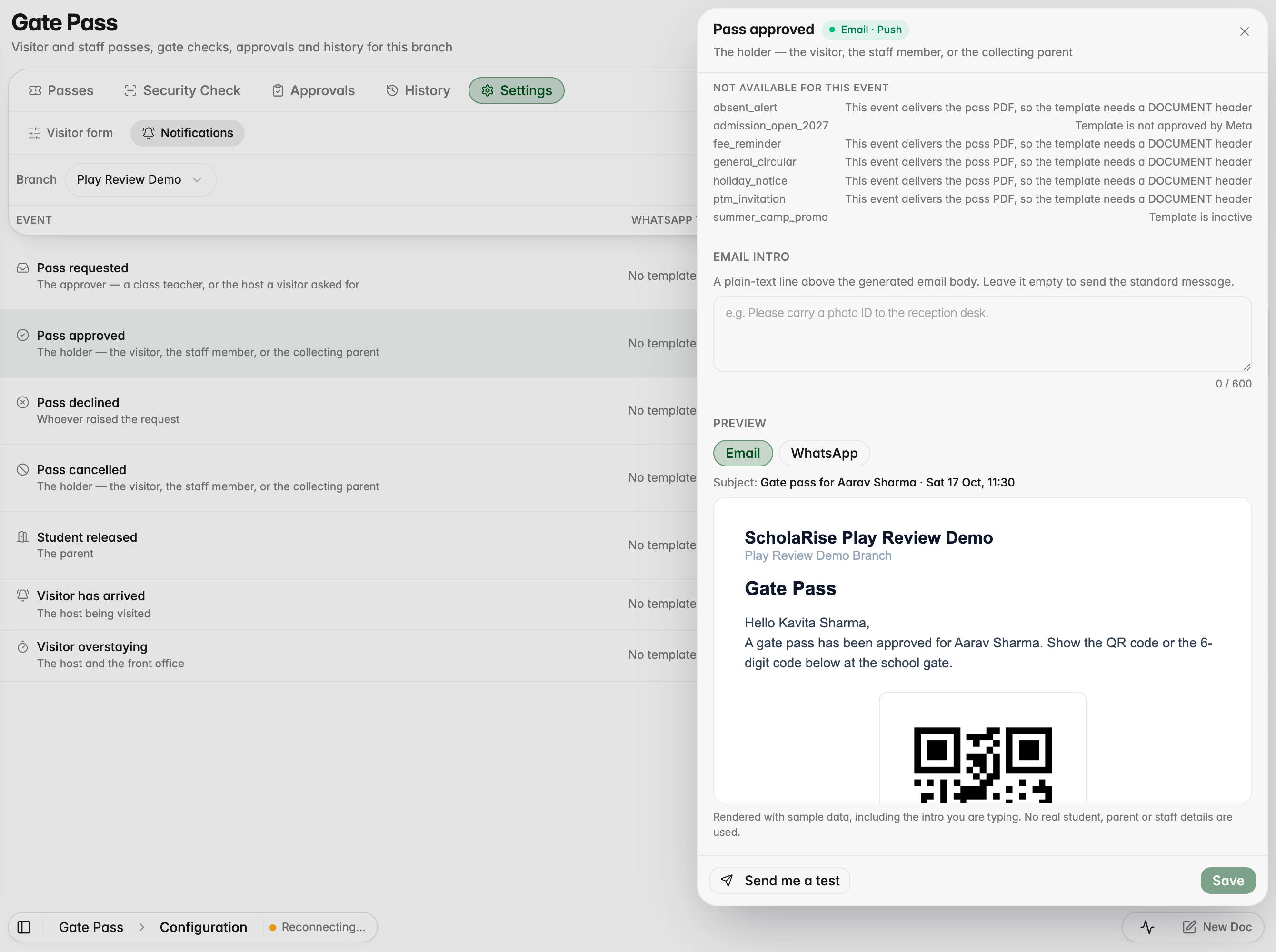Screen dimensions: 1276x952
Task: Click the ptm_invitation template name
Action: click(749, 199)
